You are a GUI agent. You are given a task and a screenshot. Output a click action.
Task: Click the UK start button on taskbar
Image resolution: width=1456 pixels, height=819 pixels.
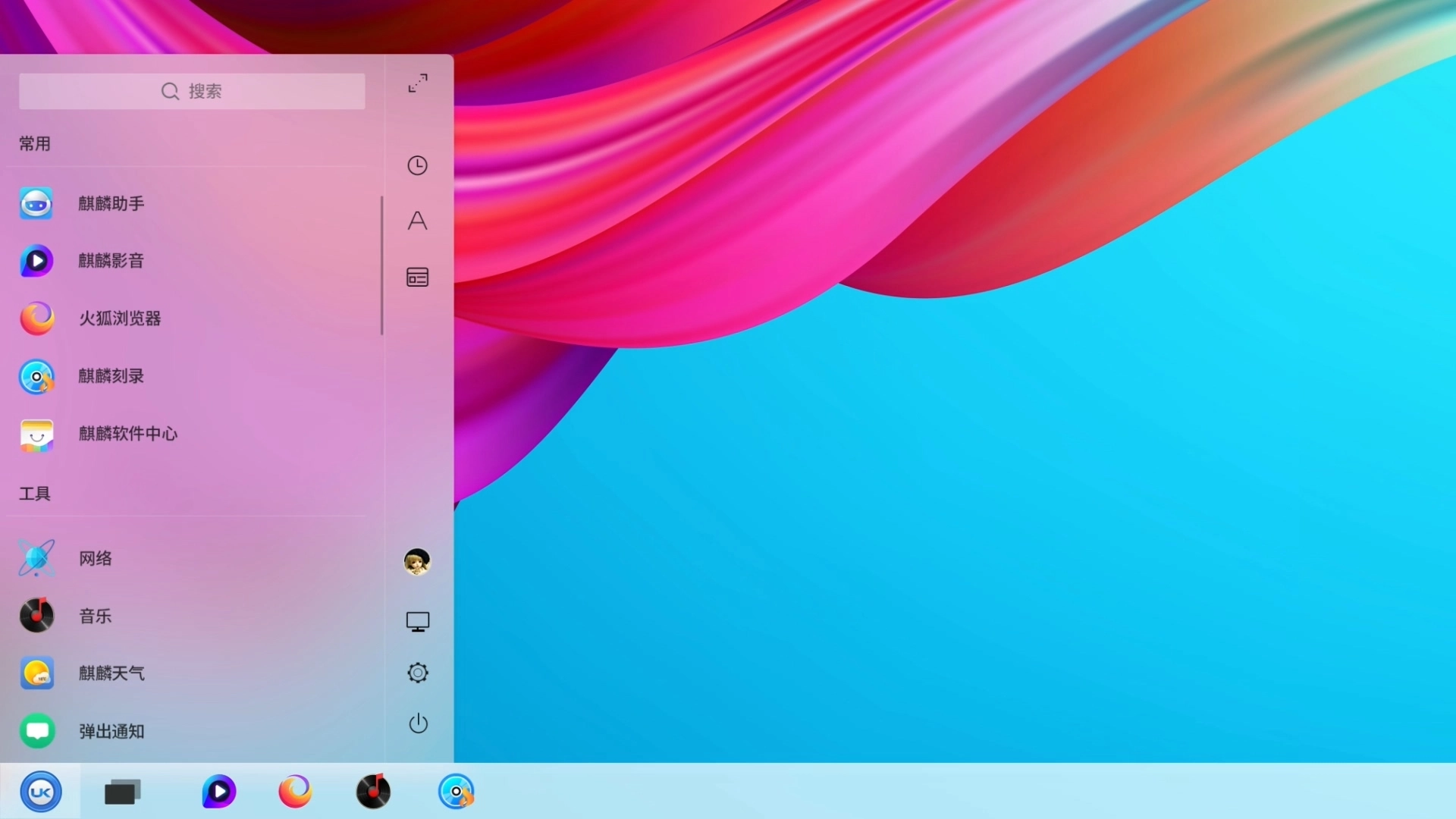click(41, 792)
